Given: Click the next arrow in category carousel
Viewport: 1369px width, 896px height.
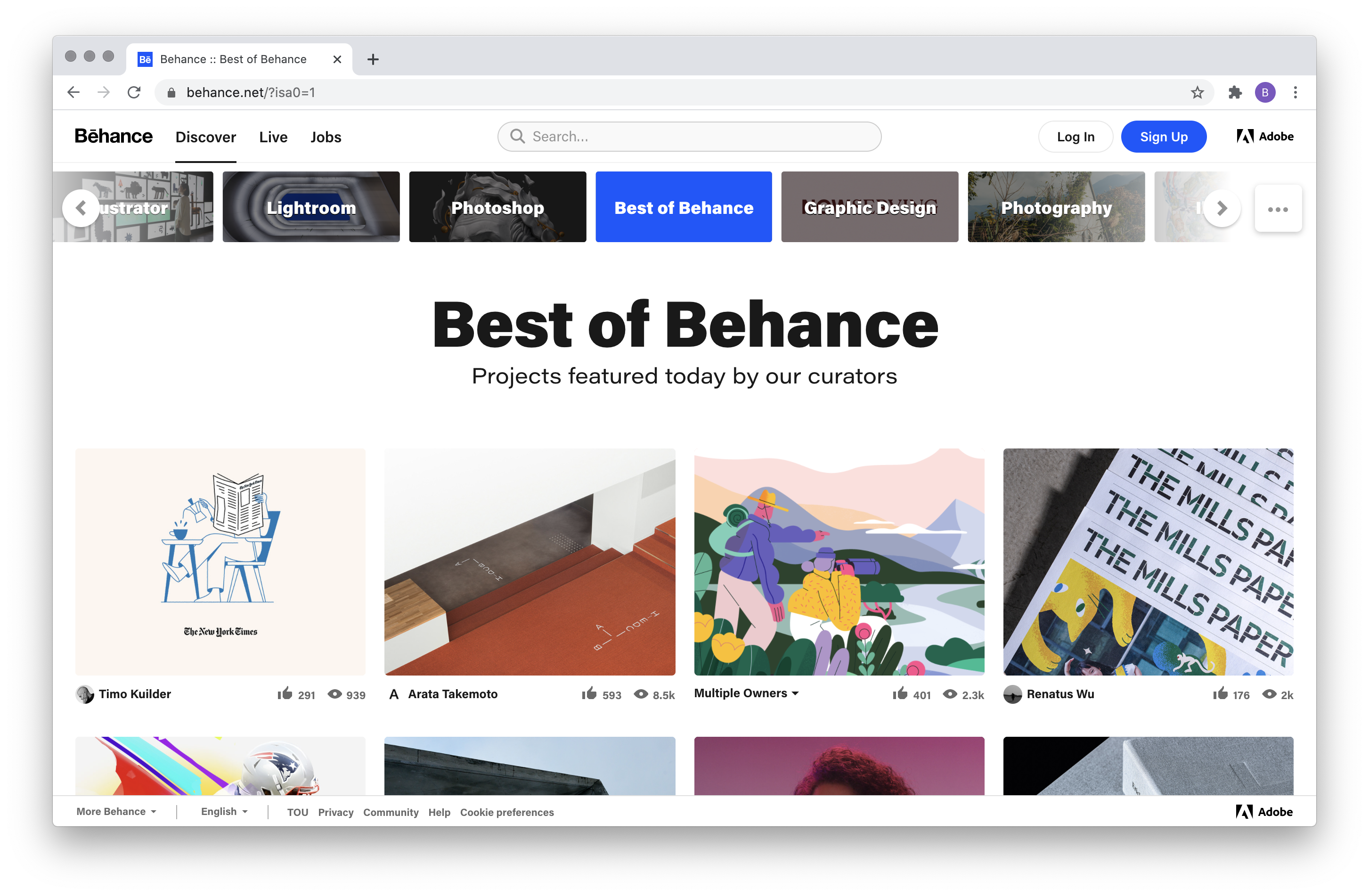Looking at the screenshot, I should [1222, 208].
